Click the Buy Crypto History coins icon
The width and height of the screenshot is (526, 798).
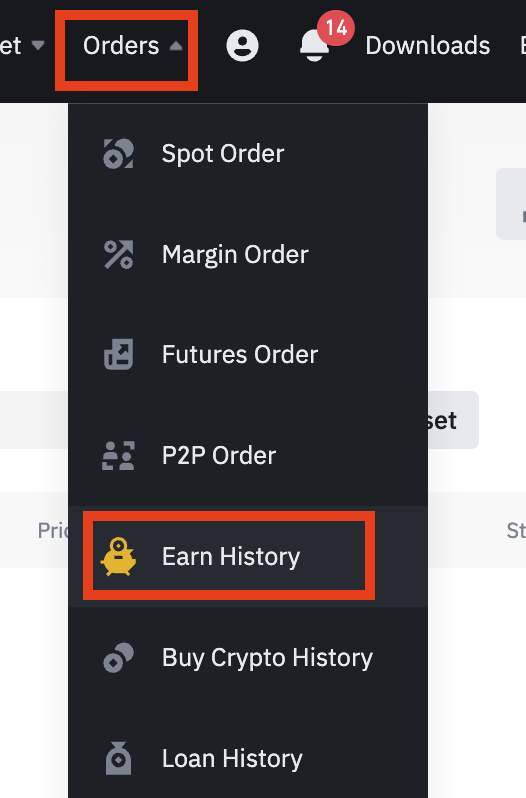pyautogui.click(x=119, y=658)
